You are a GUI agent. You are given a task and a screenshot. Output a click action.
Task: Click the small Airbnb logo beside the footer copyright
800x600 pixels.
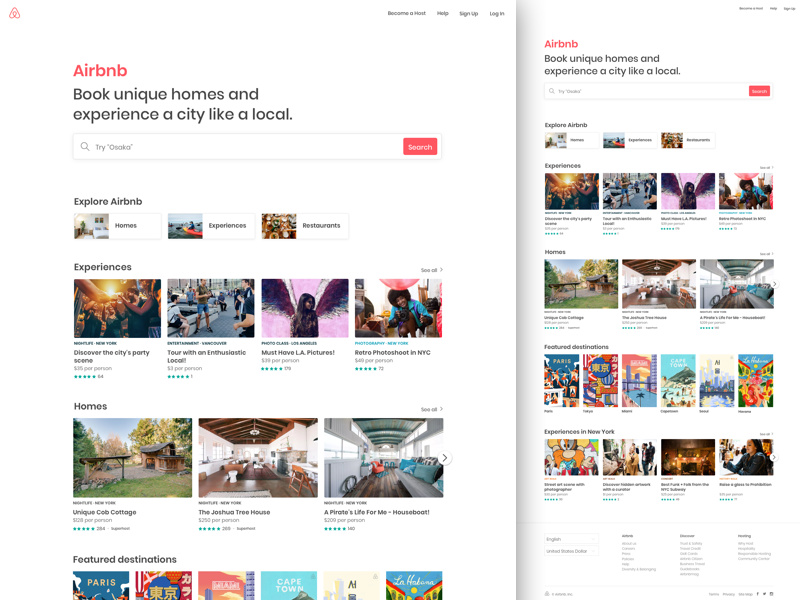547,594
